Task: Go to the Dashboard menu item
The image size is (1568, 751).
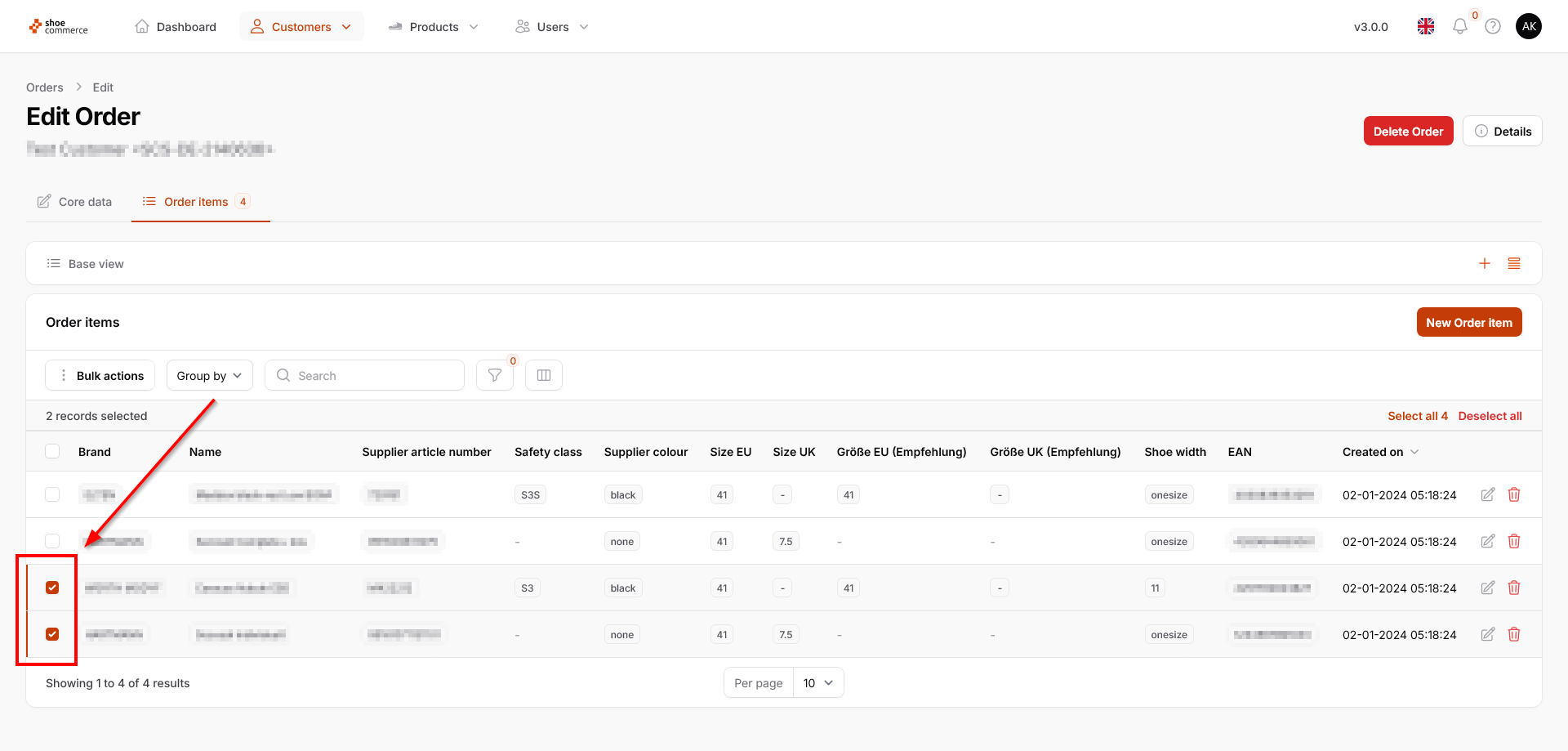Action: pyautogui.click(x=176, y=27)
